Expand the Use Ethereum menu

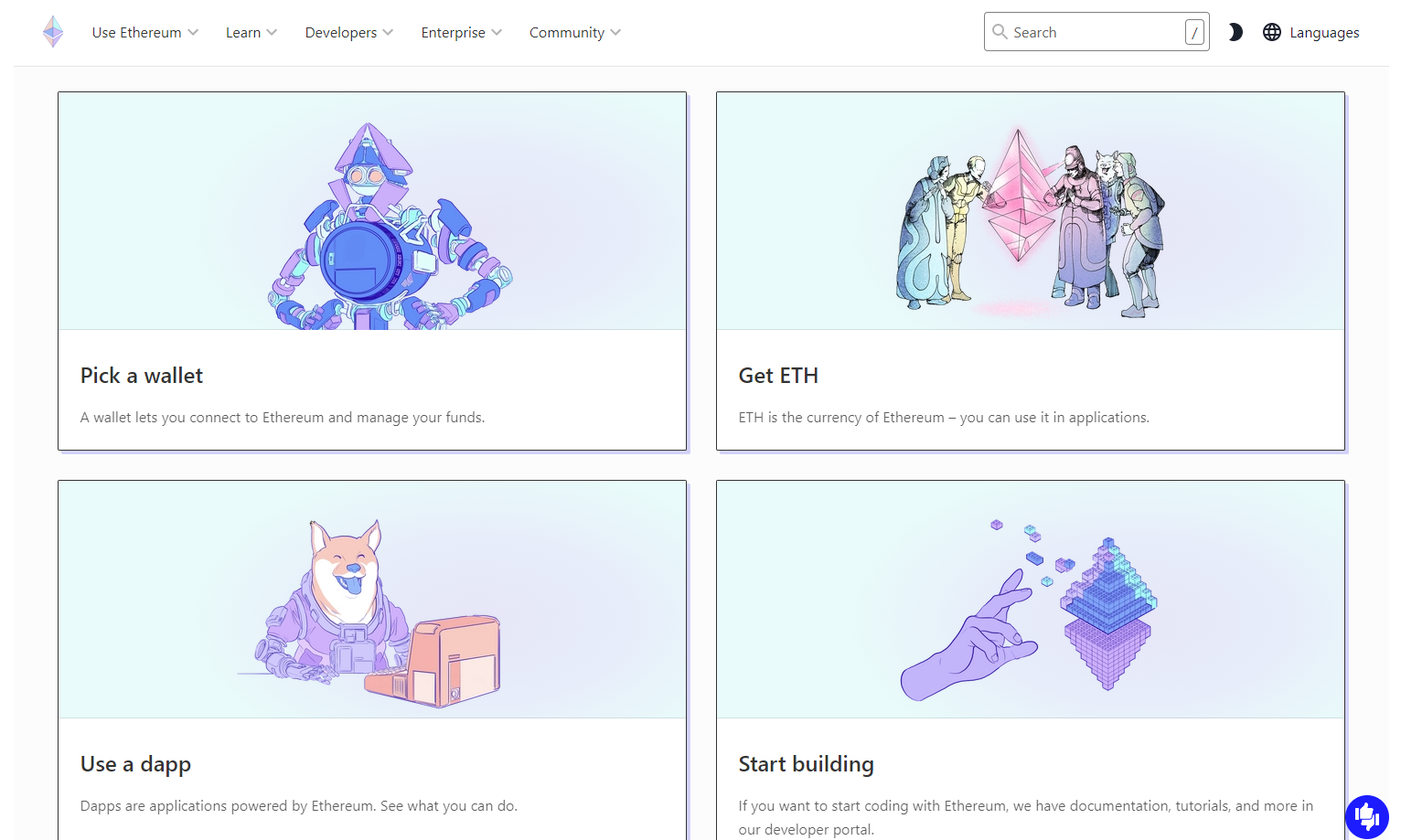[x=145, y=32]
